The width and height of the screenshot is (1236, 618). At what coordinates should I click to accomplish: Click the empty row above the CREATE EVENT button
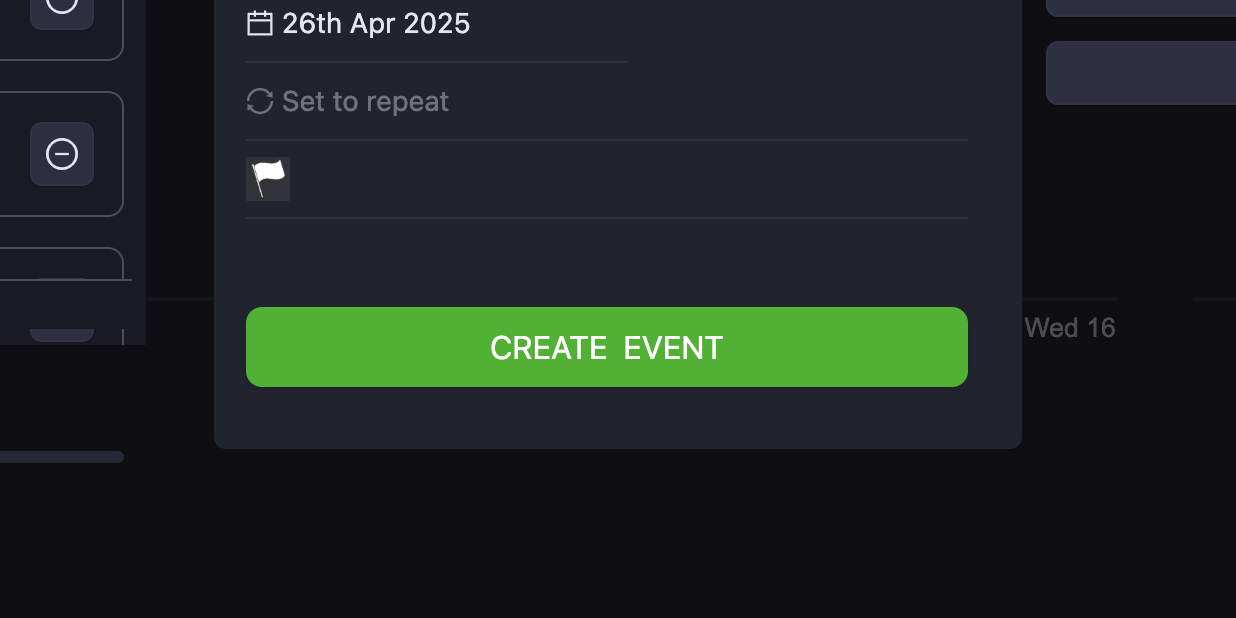(607, 262)
